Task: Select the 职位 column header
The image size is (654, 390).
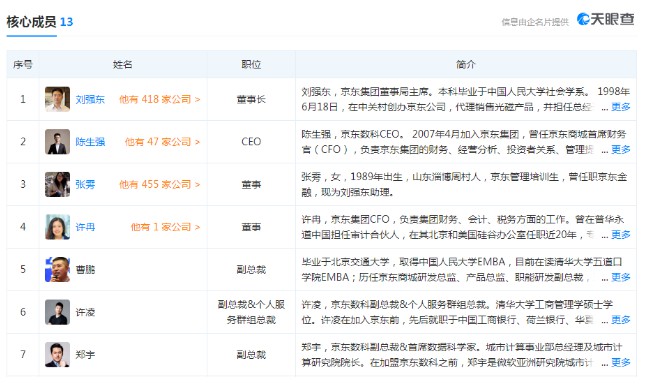Action: 251,65
